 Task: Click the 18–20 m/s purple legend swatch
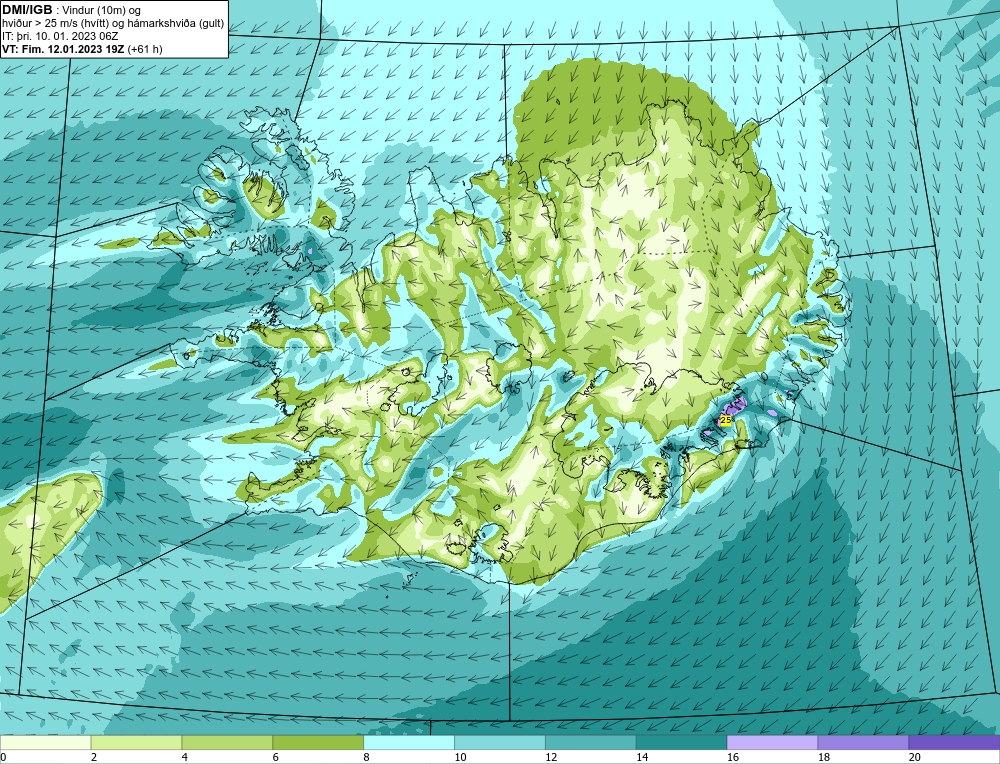tap(864, 742)
